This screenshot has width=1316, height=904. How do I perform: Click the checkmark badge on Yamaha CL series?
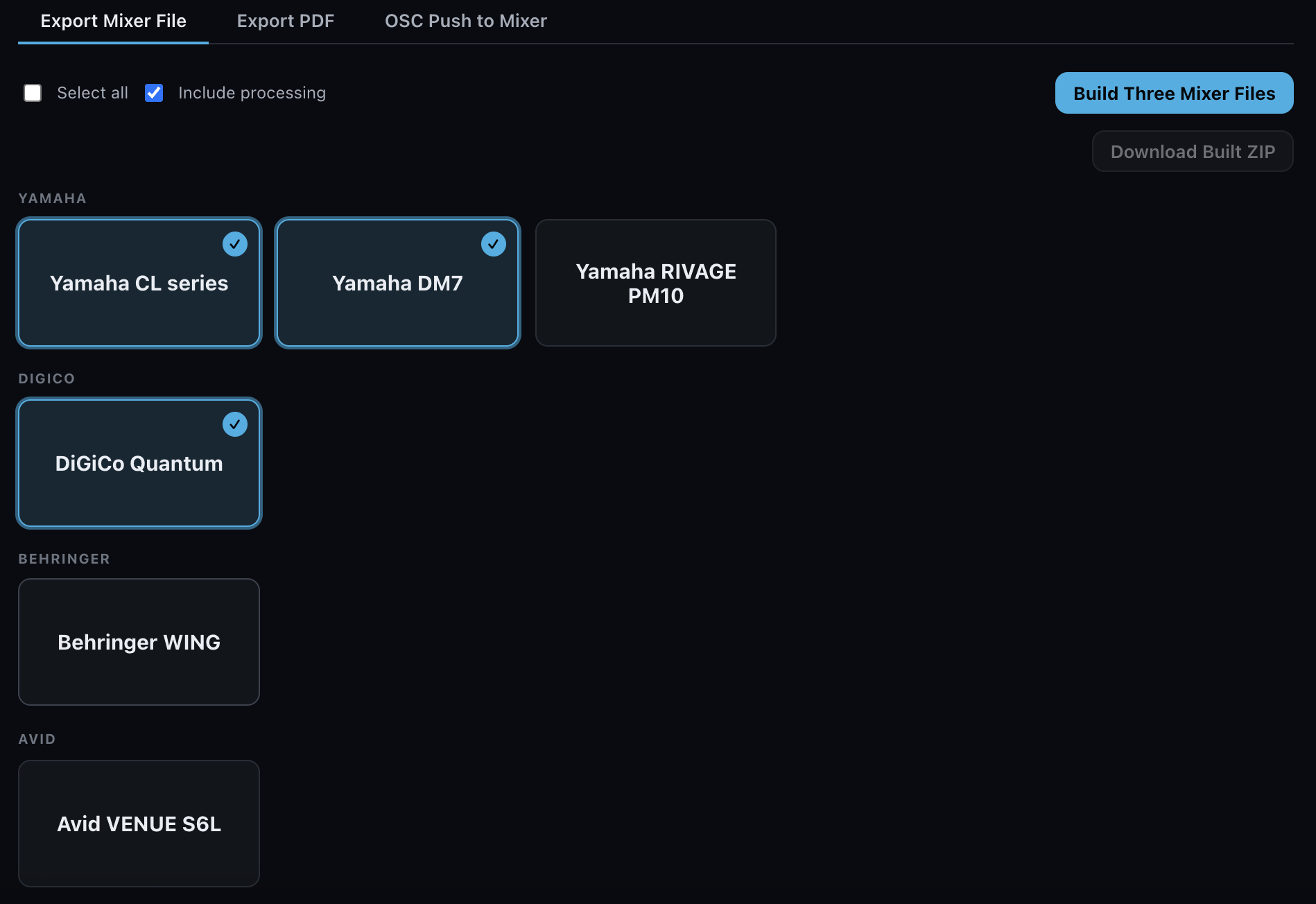pyautogui.click(x=235, y=244)
